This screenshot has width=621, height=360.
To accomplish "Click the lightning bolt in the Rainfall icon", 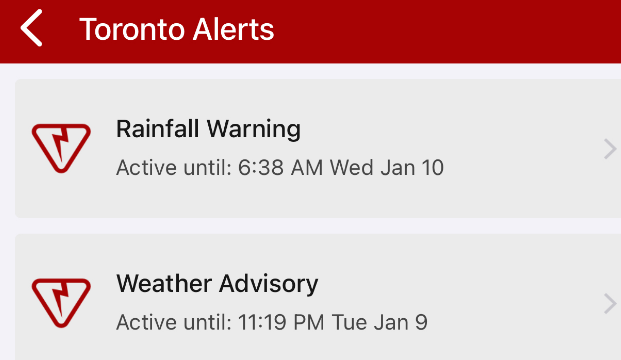I will [61, 144].
